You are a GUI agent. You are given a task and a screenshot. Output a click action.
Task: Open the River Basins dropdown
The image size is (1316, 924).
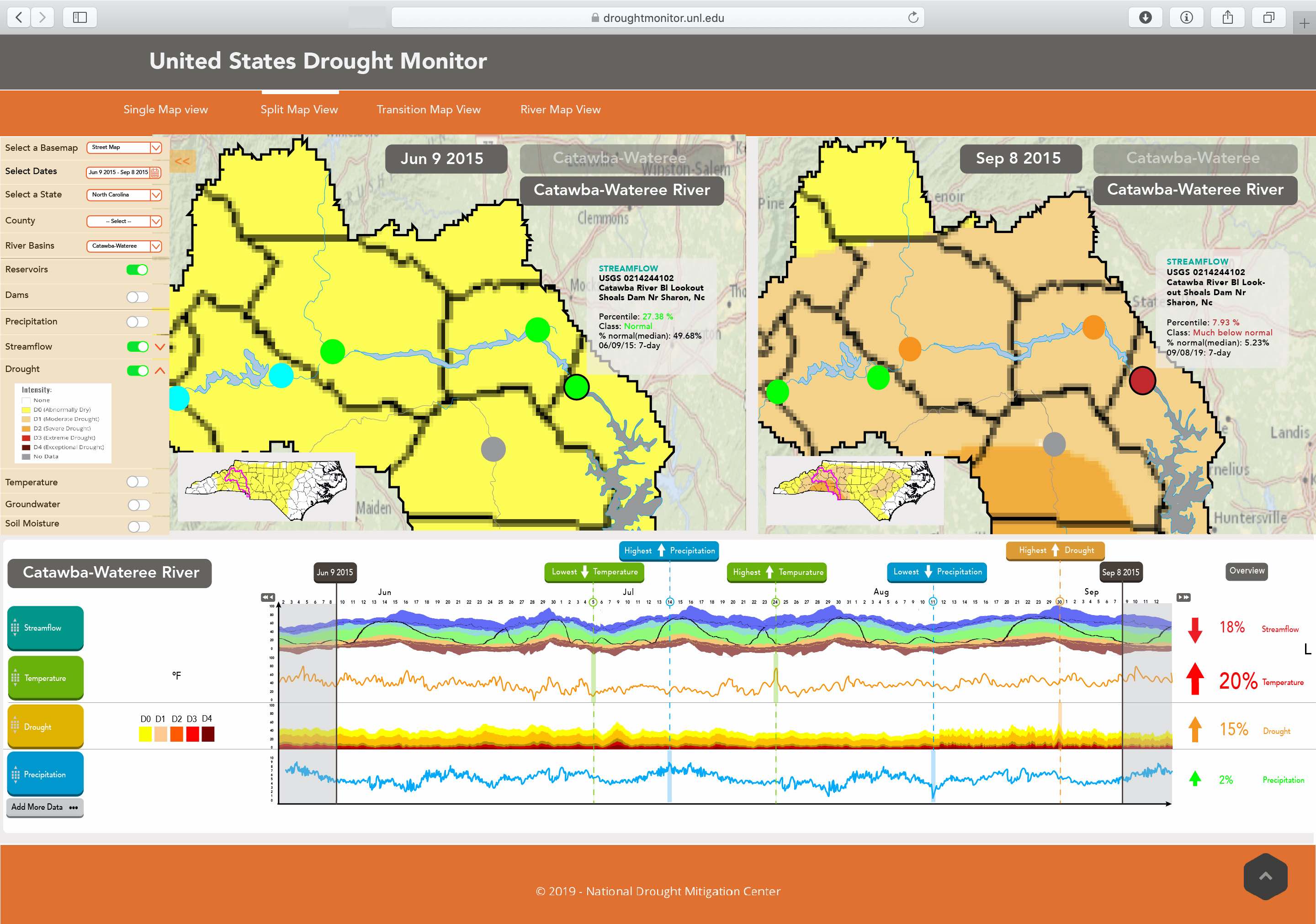(x=124, y=246)
